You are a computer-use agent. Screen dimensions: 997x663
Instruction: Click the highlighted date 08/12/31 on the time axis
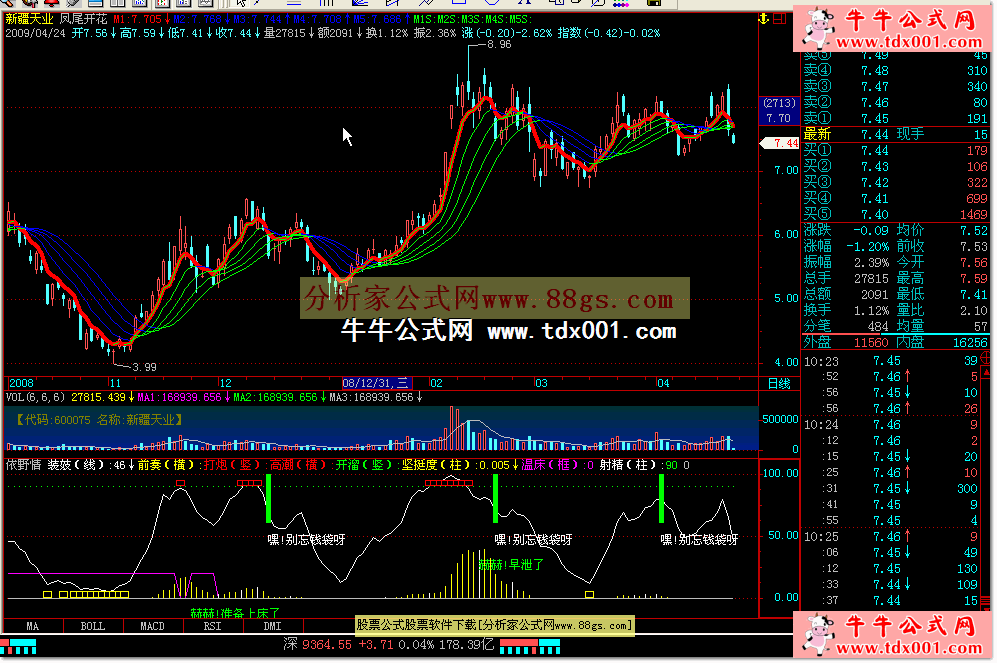point(377,383)
